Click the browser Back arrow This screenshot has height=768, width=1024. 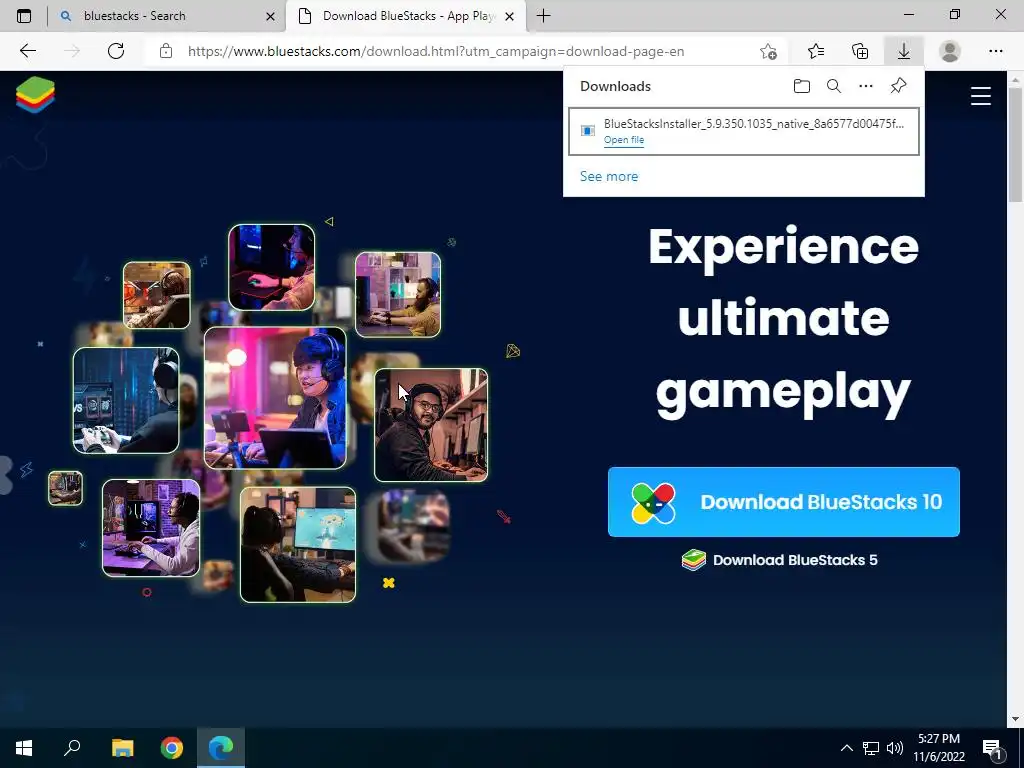click(27, 51)
